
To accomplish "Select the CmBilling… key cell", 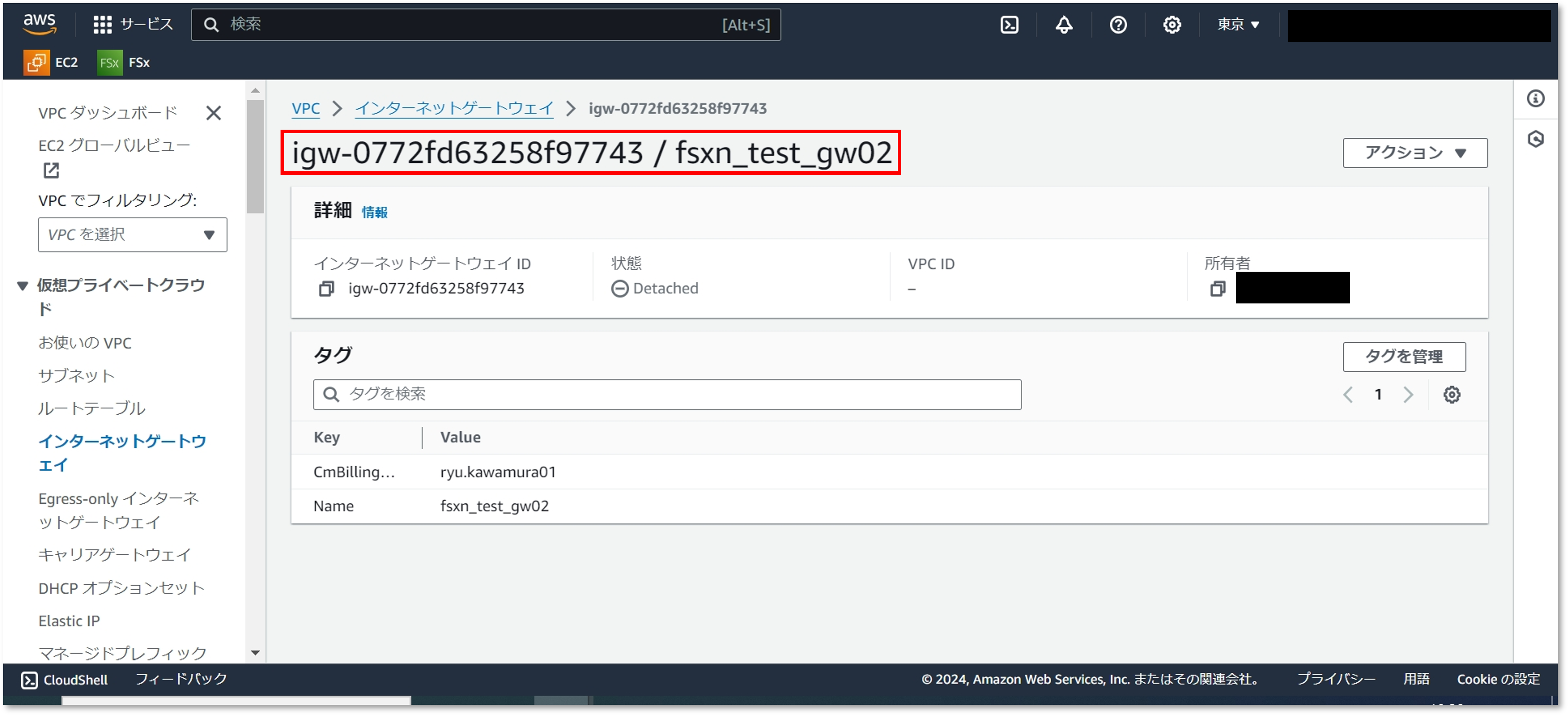I will [354, 472].
